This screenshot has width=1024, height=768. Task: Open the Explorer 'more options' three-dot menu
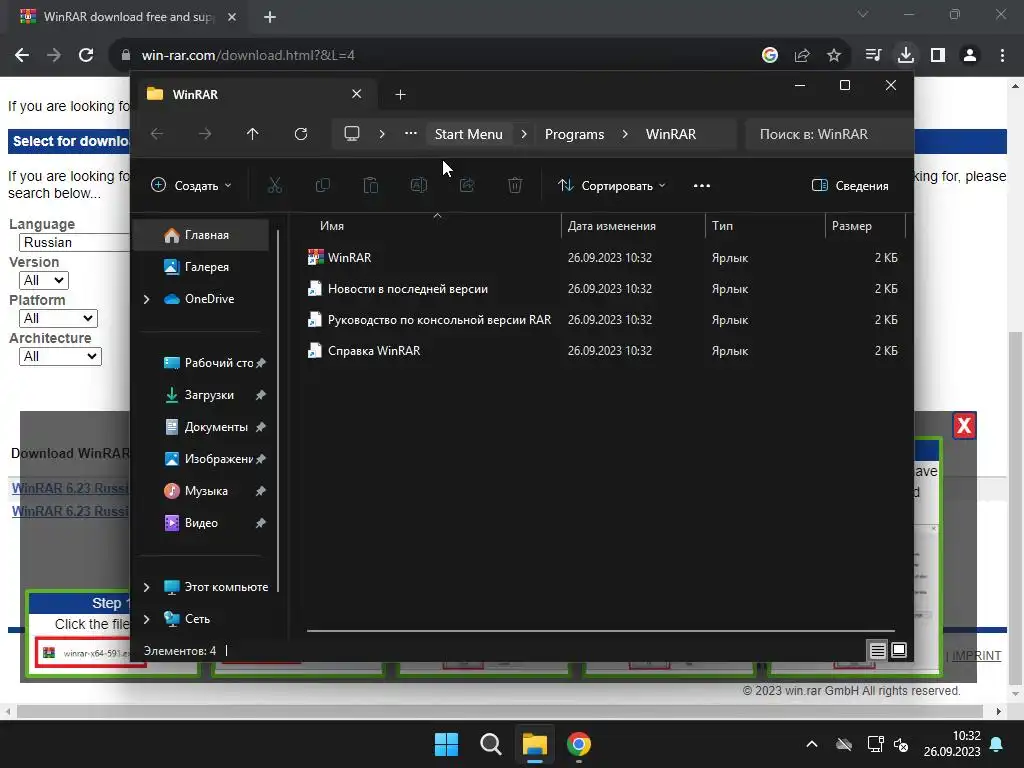(x=701, y=185)
